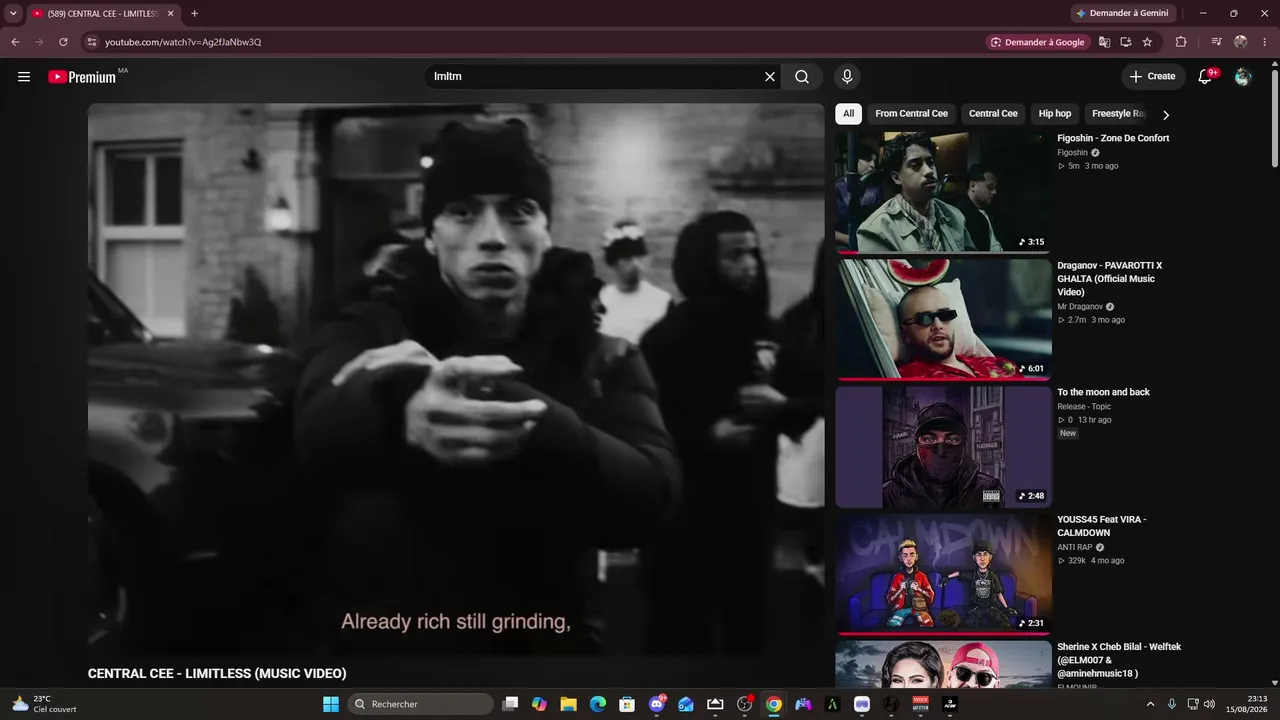Launch File Explorer from the taskbar
The image size is (1280, 720).
pyautogui.click(x=568, y=704)
